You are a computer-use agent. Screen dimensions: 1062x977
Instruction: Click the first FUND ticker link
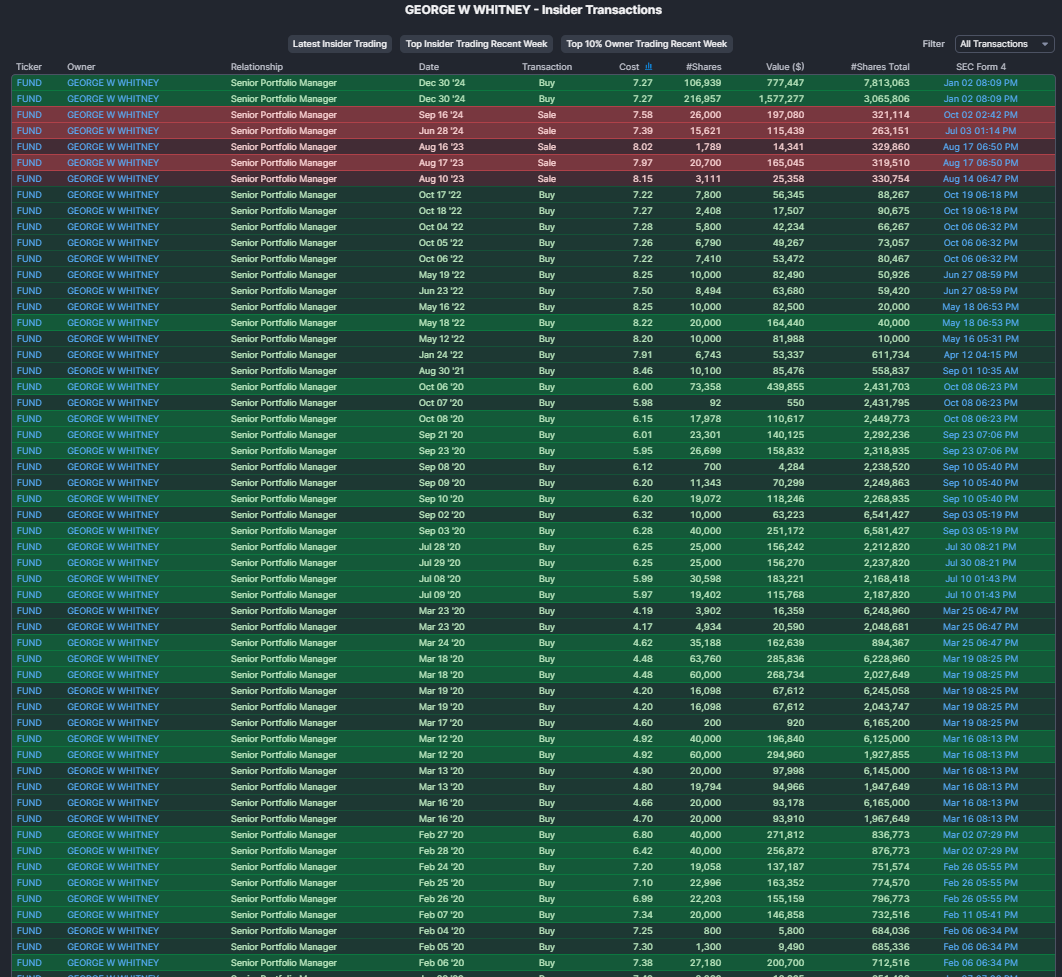(x=28, y=83)
